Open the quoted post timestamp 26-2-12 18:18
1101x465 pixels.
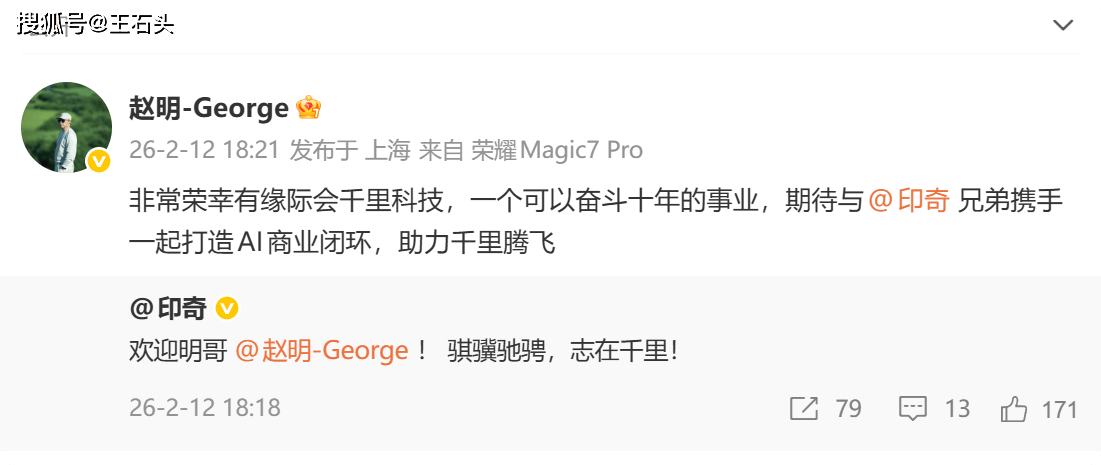(x=205, y=408)
